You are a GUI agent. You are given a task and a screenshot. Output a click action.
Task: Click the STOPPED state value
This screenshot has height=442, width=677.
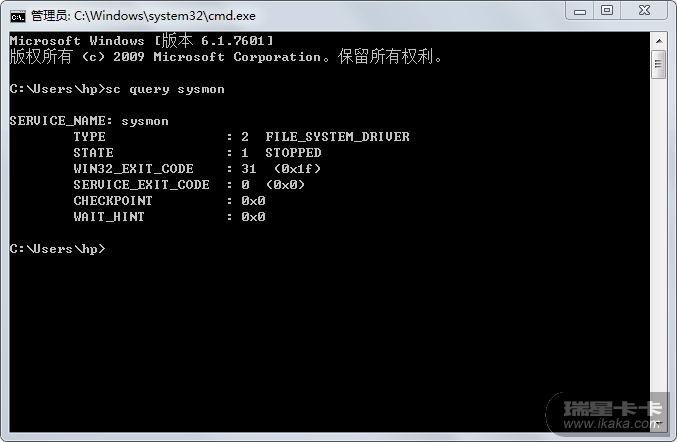coord(293,153)
